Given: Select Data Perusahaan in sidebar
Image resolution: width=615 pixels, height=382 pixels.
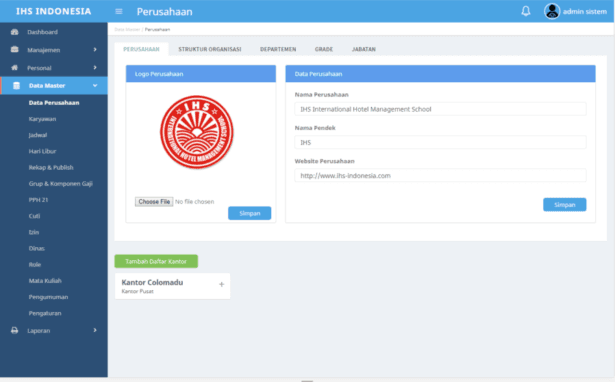Looking at the screenshot, I should coord(54,103).
